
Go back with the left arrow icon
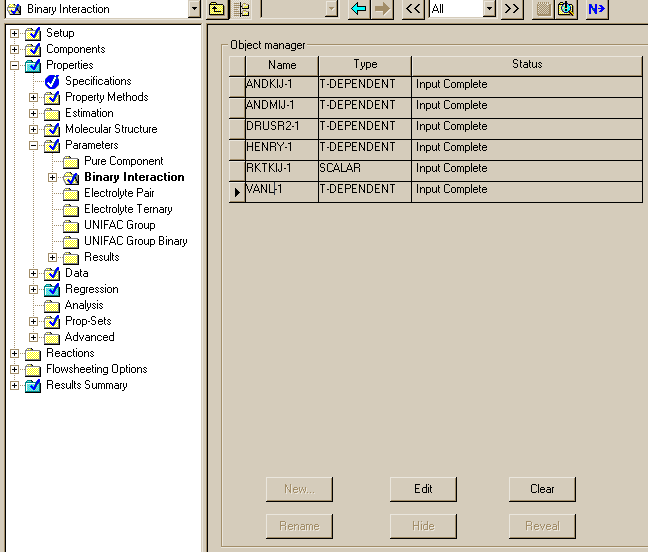tap(358, 9)
